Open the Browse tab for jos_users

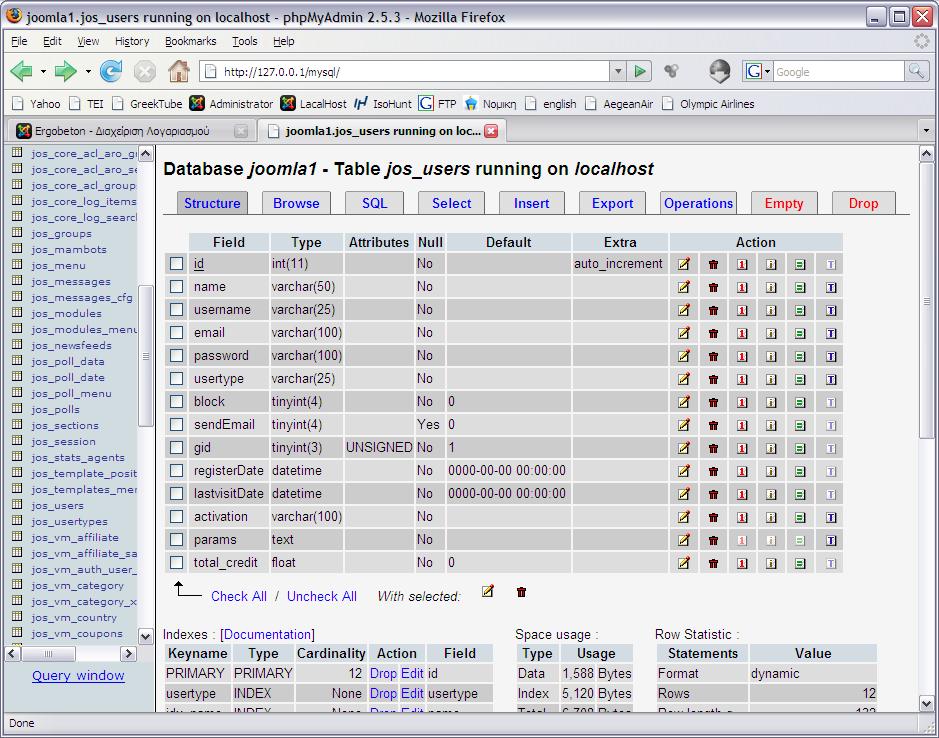296,203
